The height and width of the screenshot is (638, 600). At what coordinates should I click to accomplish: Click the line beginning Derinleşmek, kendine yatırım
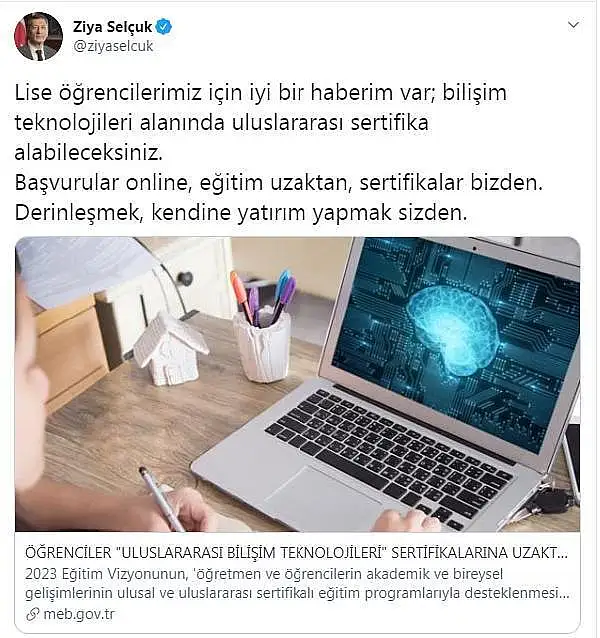[x=241, y=213]
